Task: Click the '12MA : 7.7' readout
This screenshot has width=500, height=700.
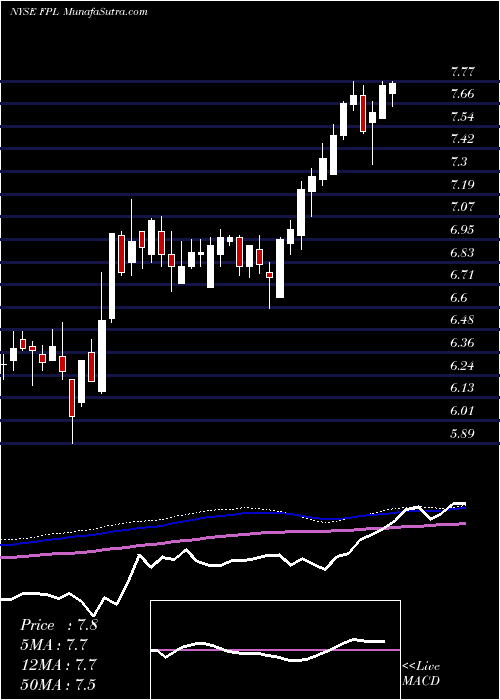Action: tap(57, 664)
